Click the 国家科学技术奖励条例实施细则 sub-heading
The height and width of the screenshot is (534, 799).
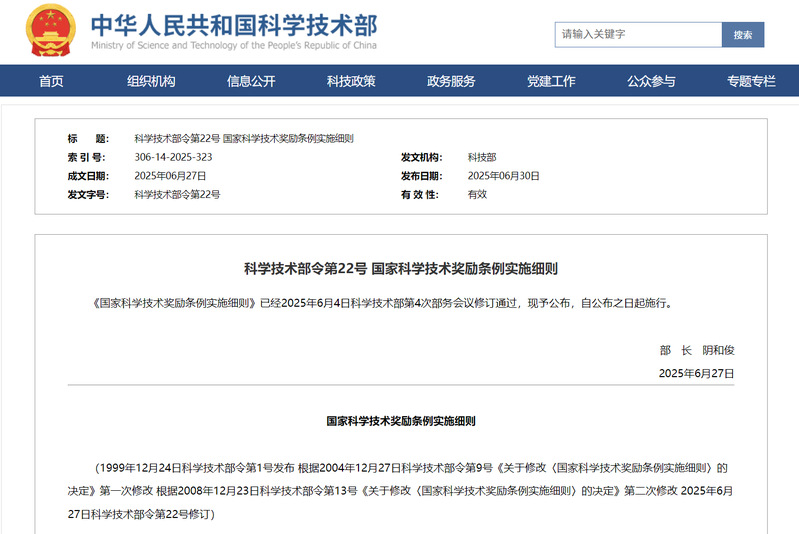[400, 421]
